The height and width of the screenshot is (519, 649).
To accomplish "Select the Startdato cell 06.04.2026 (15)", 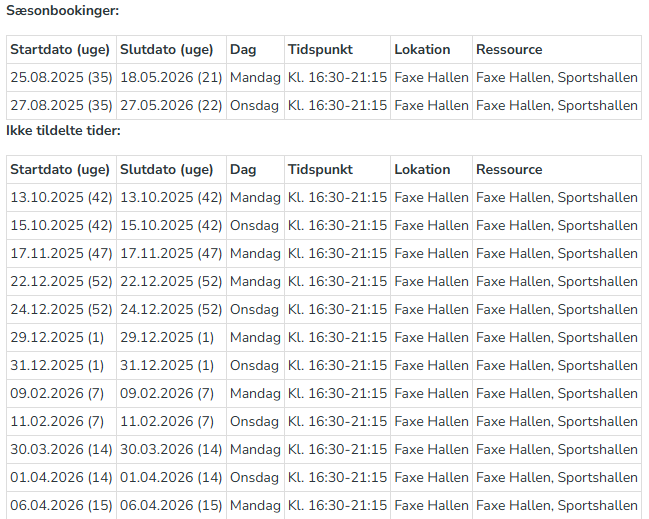I will [61, 505].
